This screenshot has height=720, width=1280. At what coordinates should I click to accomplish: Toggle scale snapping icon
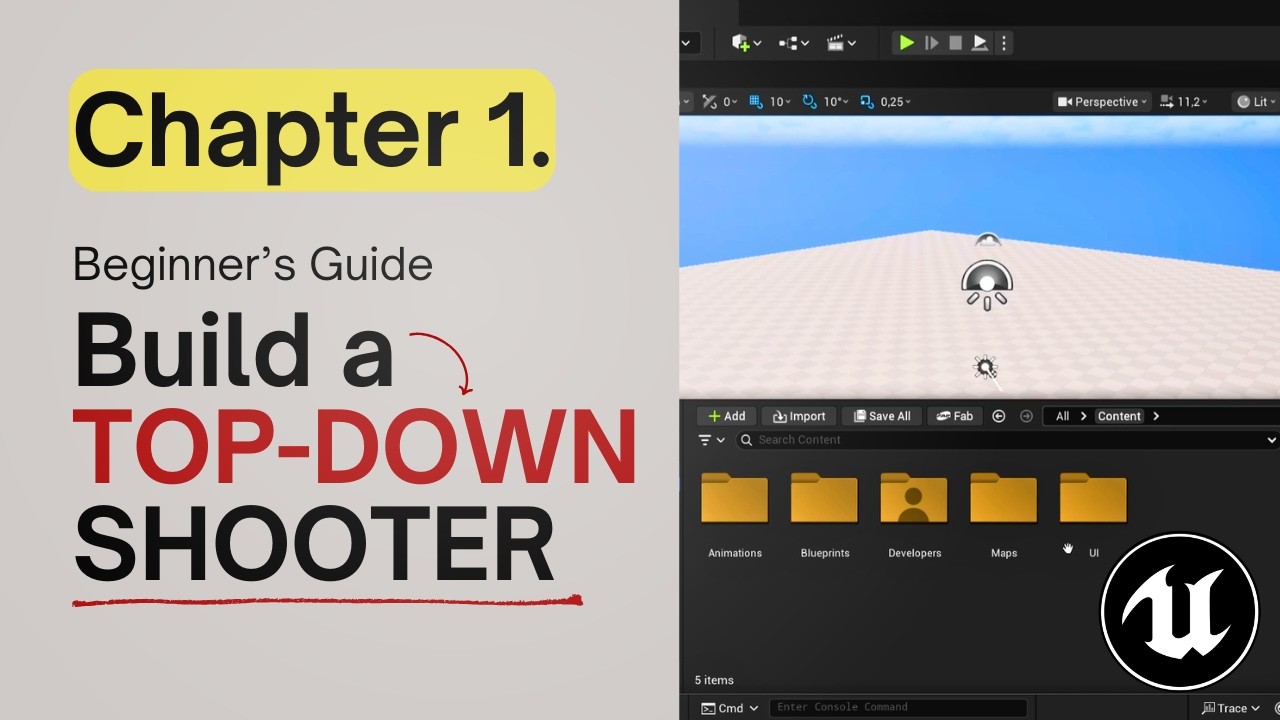[867, 102]
